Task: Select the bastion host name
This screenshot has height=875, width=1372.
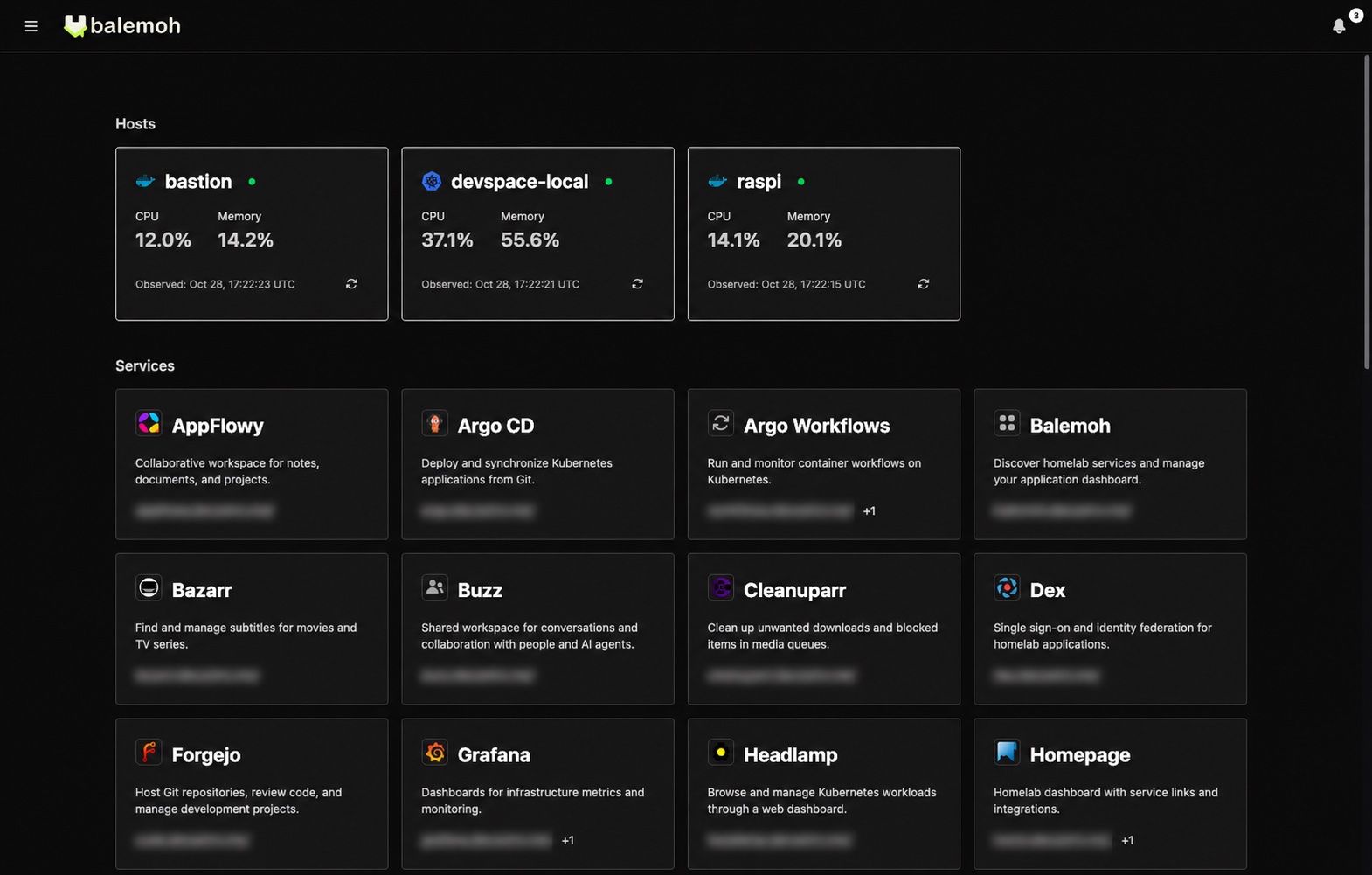Action: (198, 182)
